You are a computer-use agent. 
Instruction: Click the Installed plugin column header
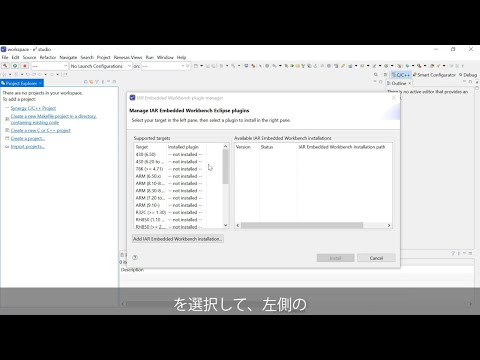click(x=186, y=147)
